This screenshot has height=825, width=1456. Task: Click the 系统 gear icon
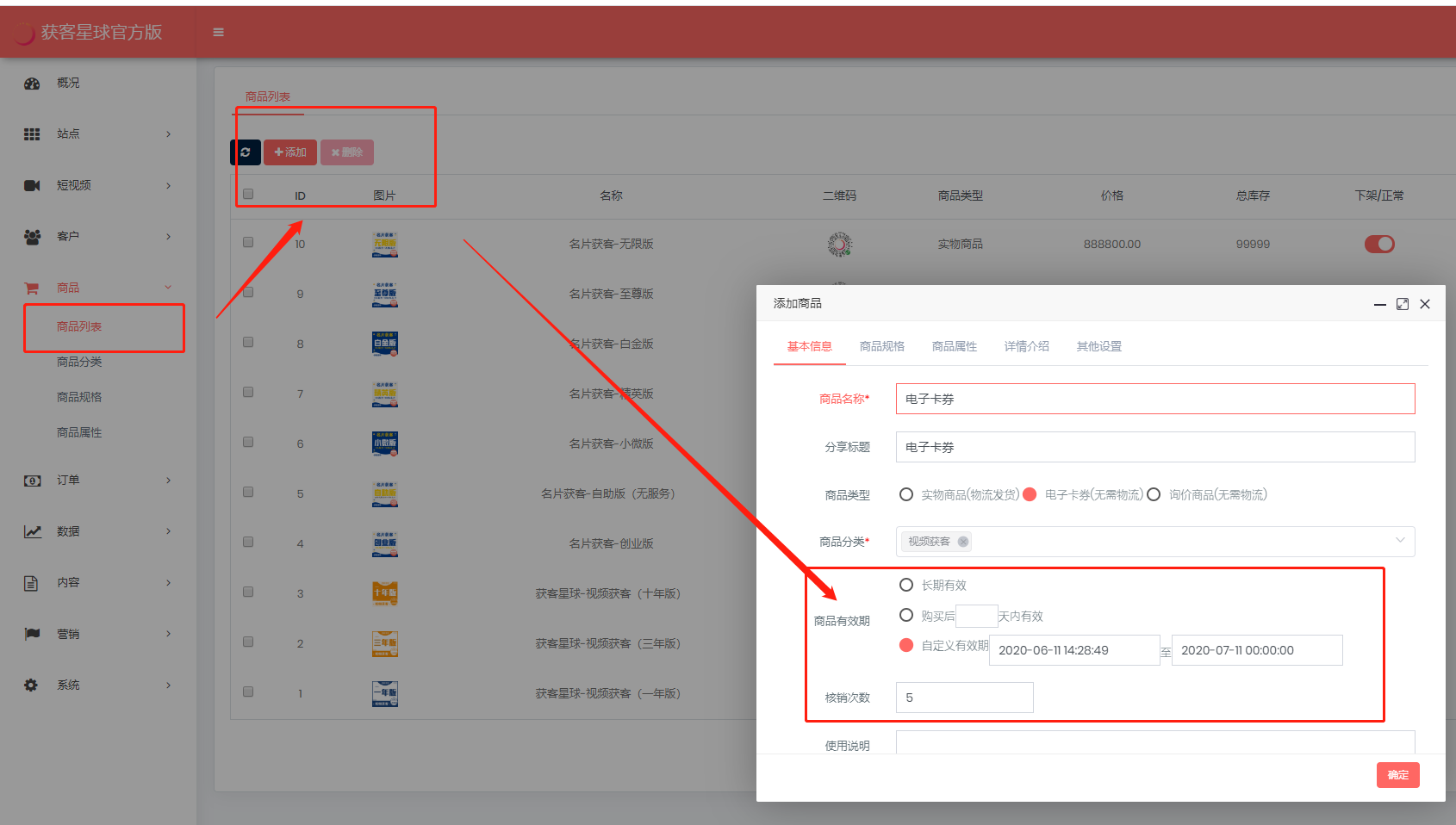click(x=32, y=685)
